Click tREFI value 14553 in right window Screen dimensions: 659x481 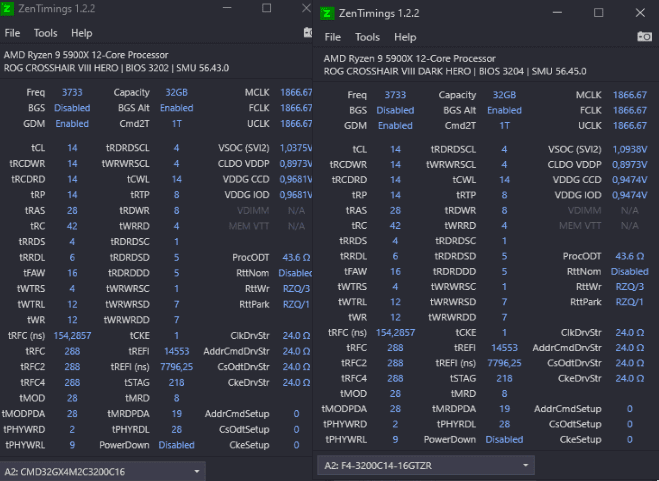point(504,348)
